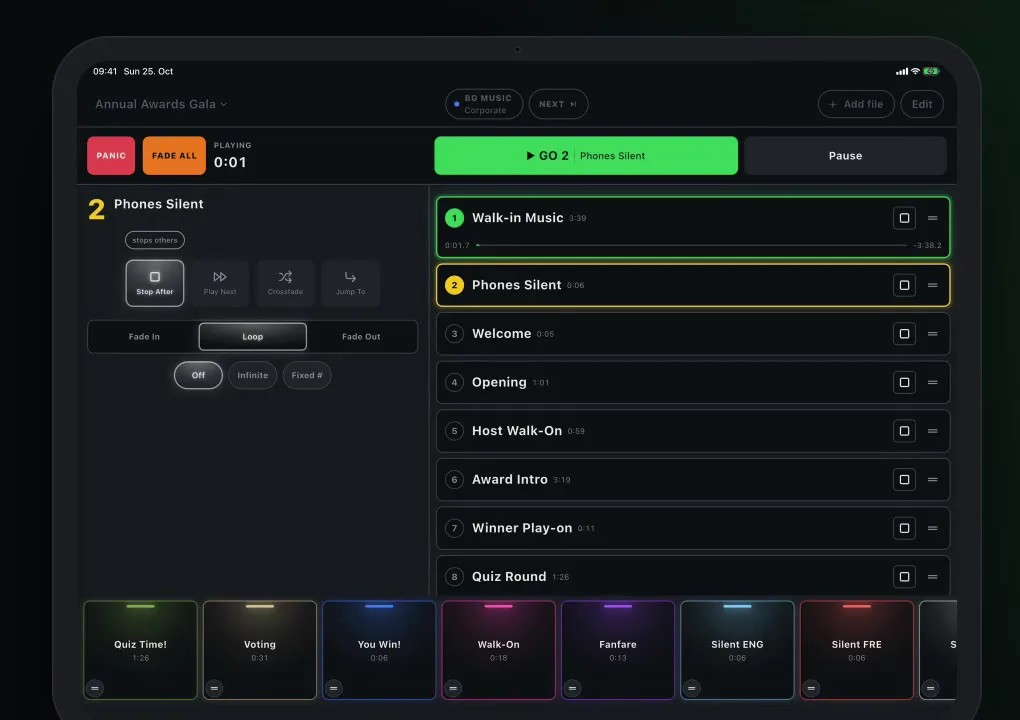Screen dimensions: 1020x720
Task: Click the Add file button
Action: click(856, 104)
